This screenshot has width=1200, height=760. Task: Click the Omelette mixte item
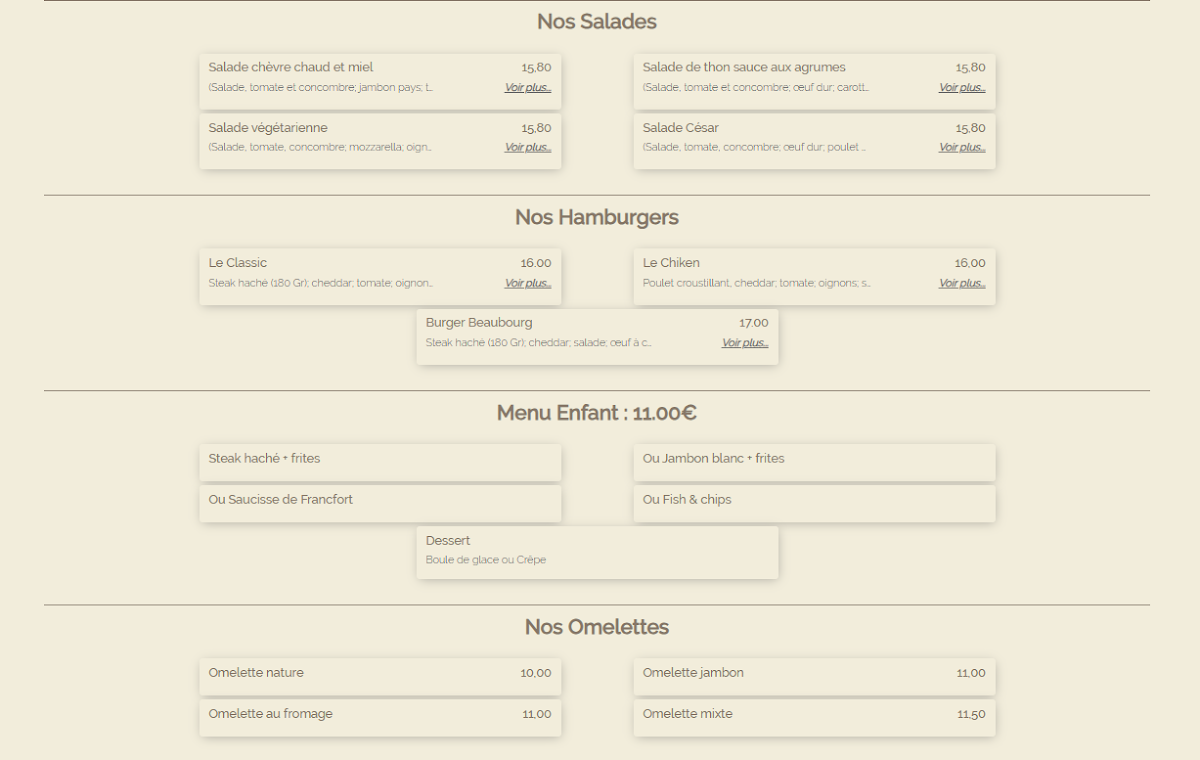[814, 716]
